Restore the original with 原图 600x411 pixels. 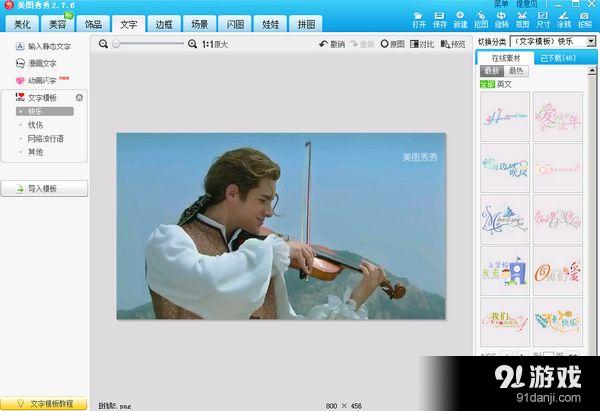coord(393,44)
